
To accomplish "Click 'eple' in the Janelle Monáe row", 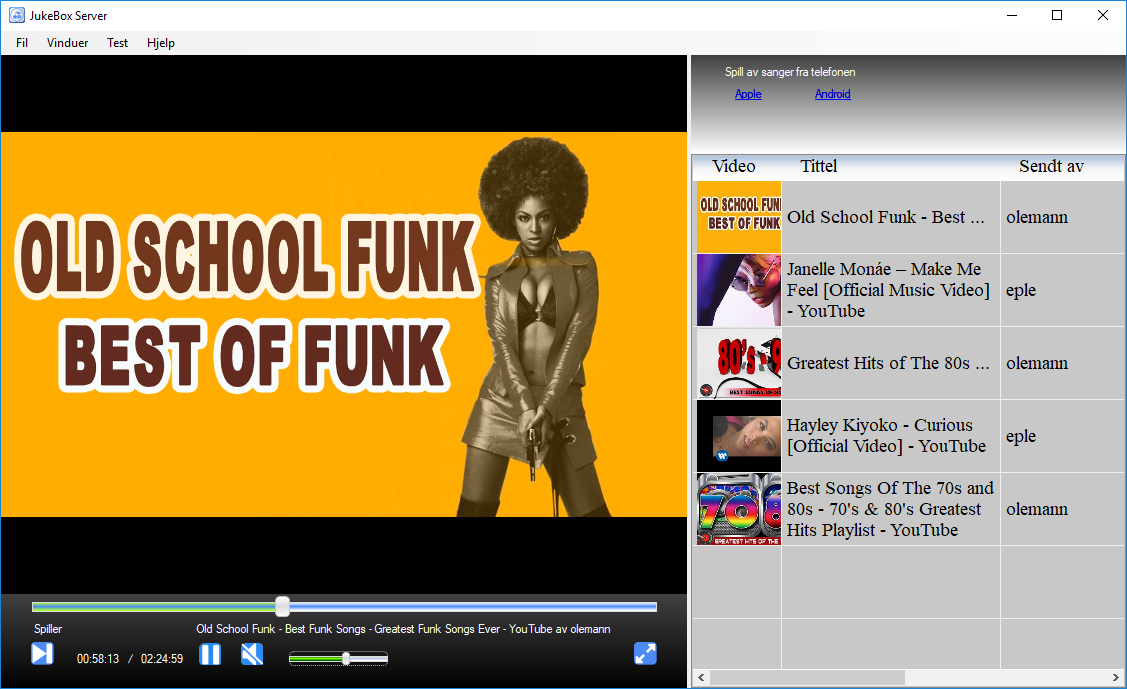I will point(1021,290).
